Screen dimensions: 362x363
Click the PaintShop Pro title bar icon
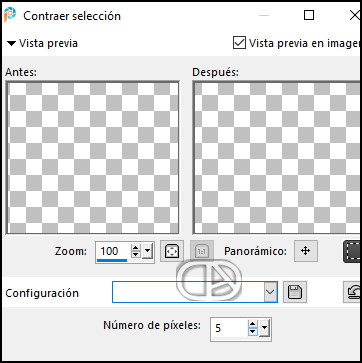pyautogui.click(x=10, y=15)
